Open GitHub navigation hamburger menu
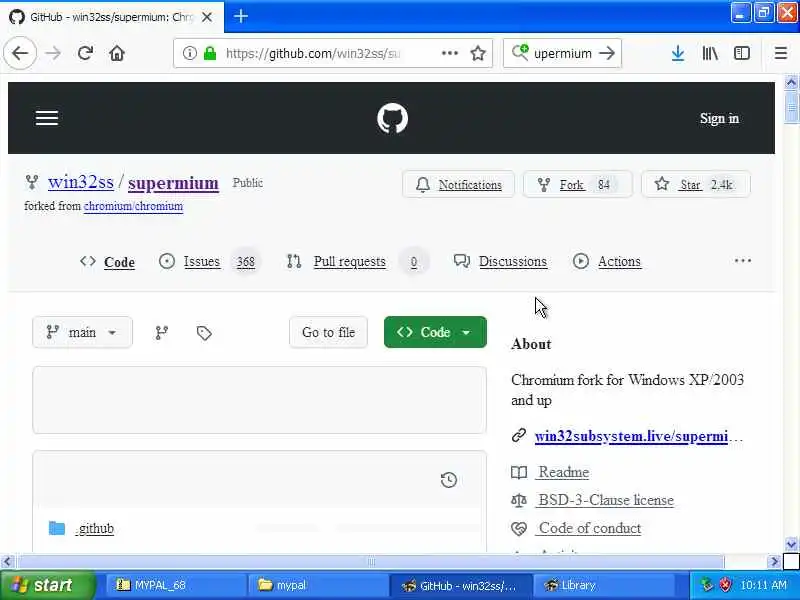The image size is (800, 600). tap(47, 118)
